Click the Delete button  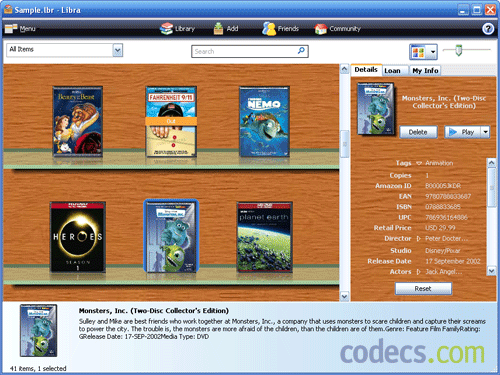[418, 132]
